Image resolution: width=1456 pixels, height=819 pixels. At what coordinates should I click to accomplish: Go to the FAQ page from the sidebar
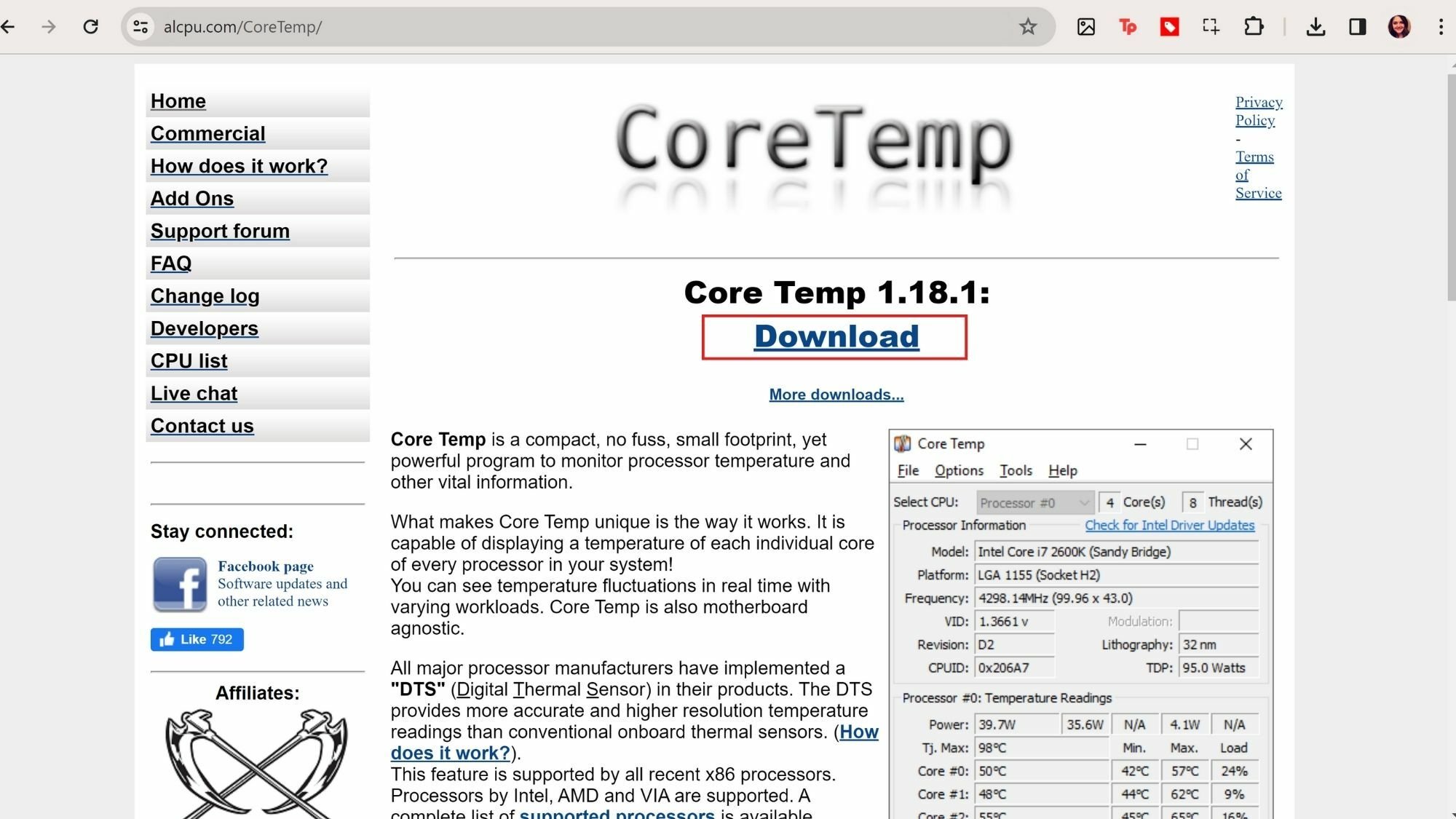[170, 263]
